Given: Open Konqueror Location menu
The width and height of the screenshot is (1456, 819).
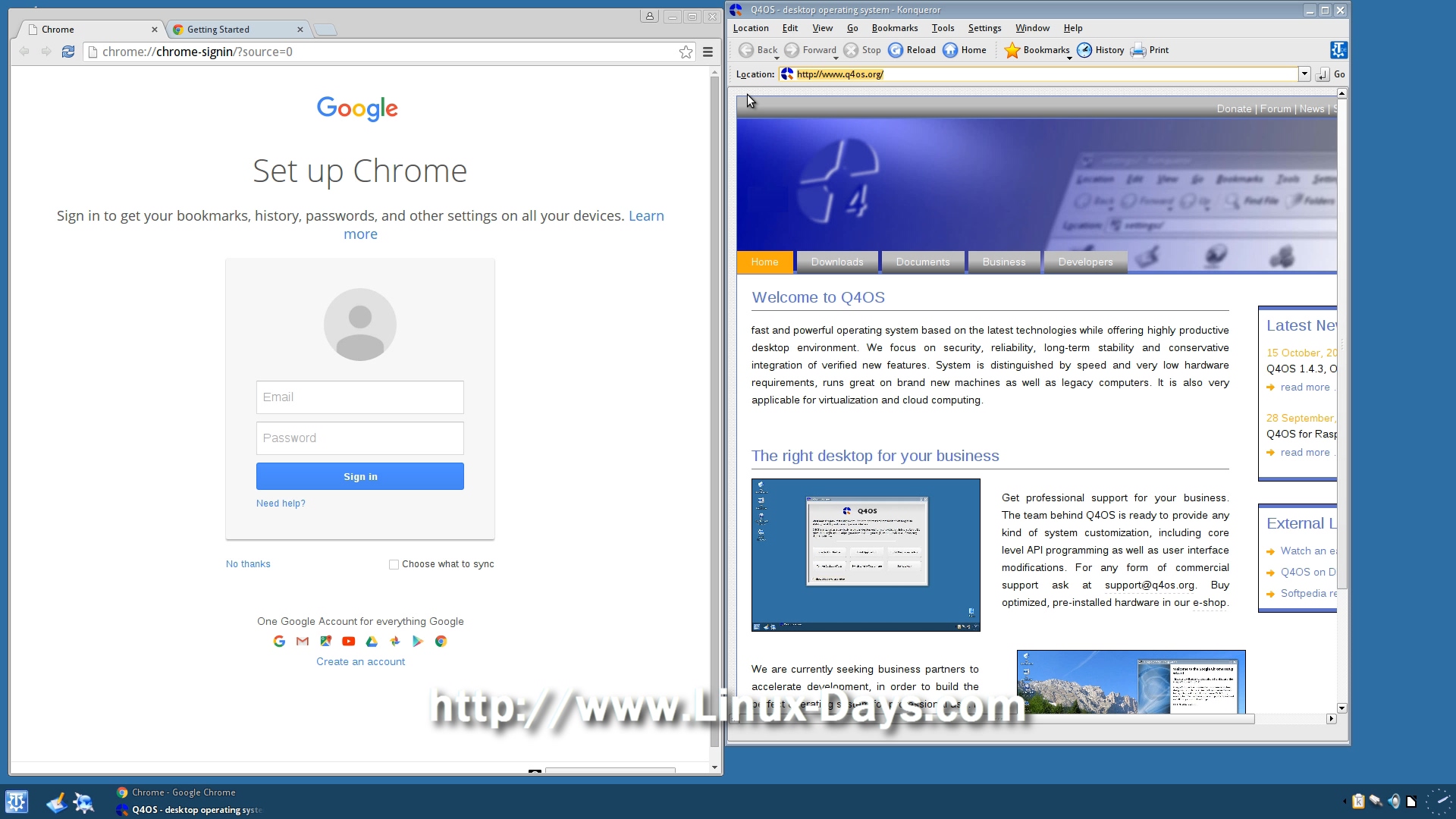Looking at the screenshot, I should point(751,28).
